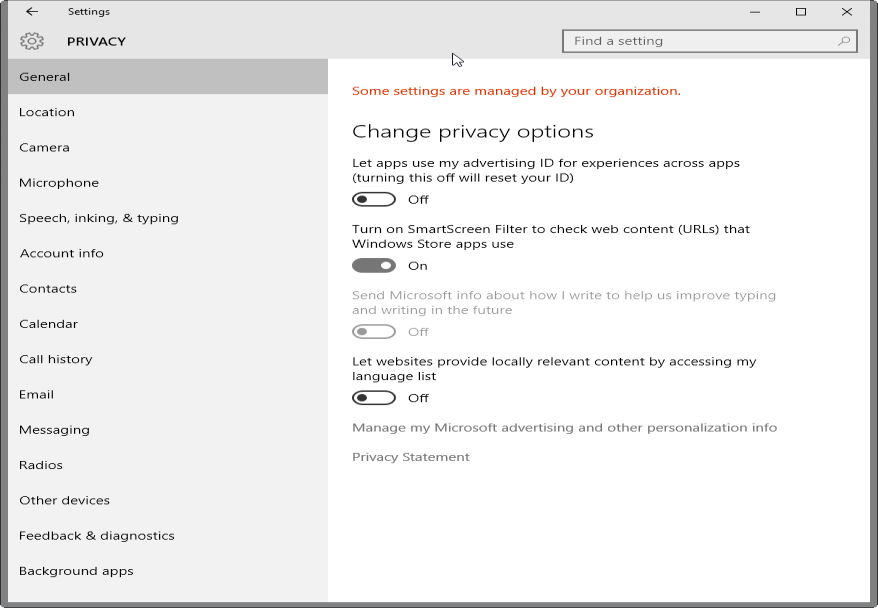Open the Camera privacy page
Viewport: 878px width, 608px height.
pyautogui.click(x=44, y=146)
